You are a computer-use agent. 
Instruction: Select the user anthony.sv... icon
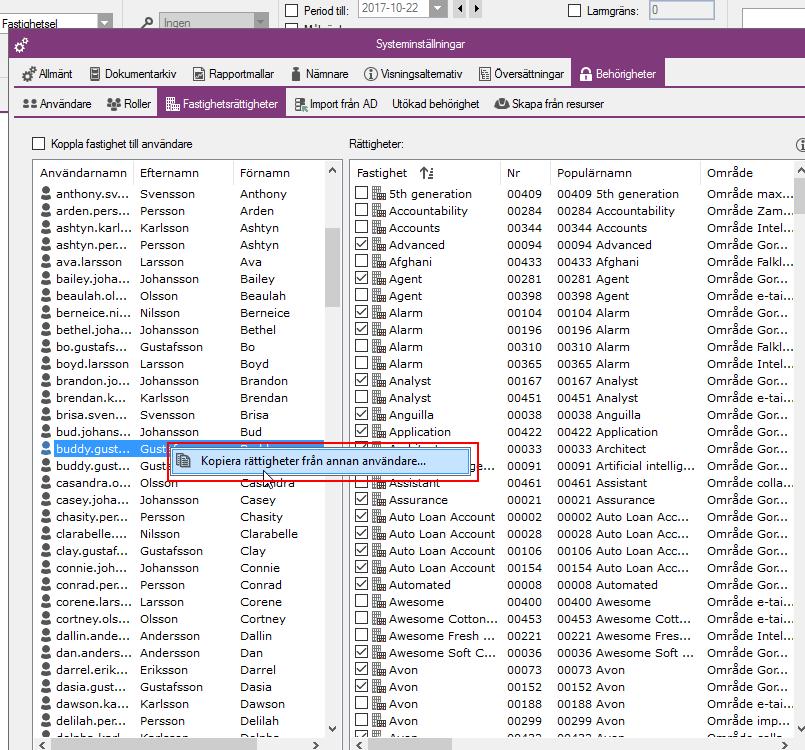pos(46,194)
